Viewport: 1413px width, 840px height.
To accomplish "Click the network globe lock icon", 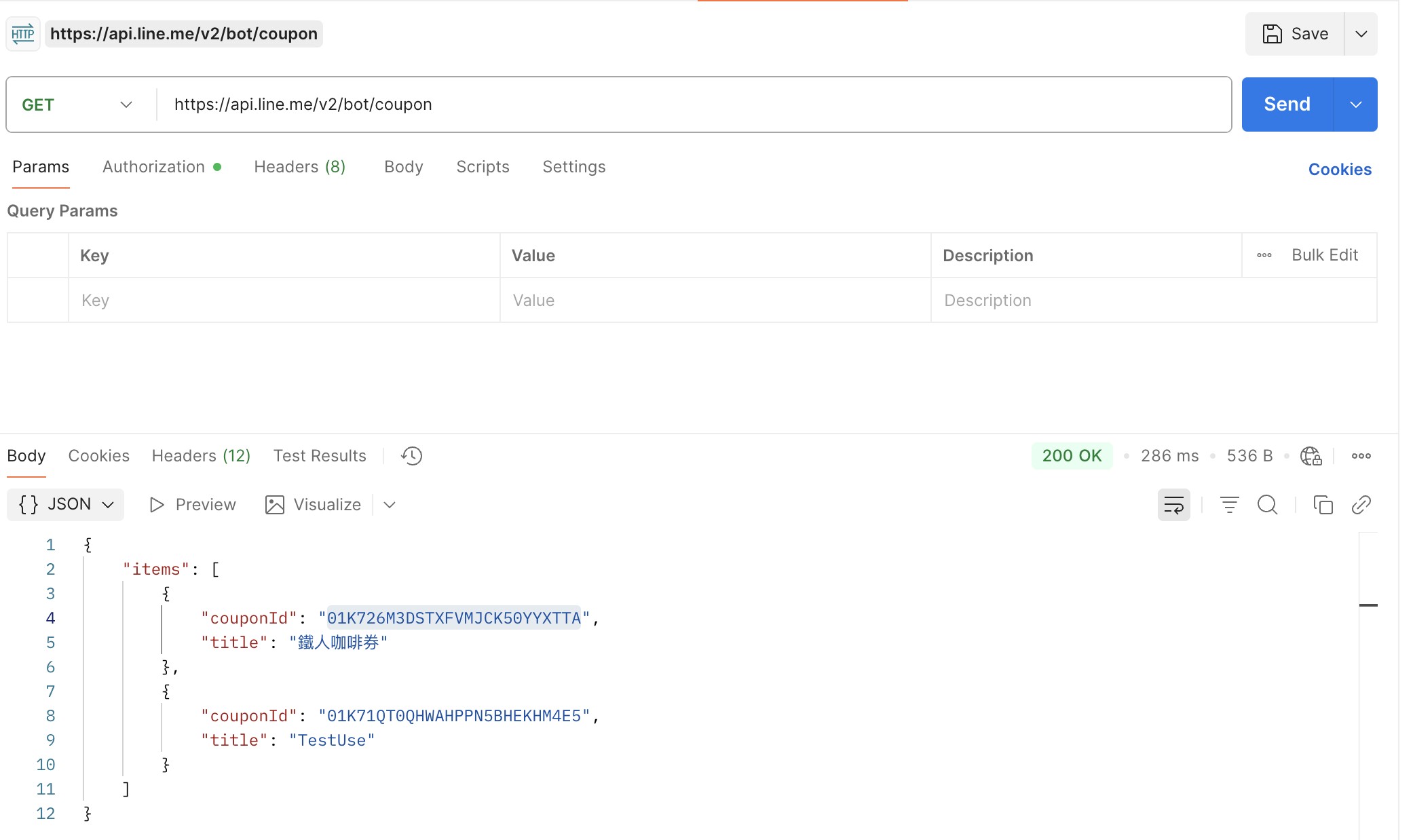I will point(1311,456).
